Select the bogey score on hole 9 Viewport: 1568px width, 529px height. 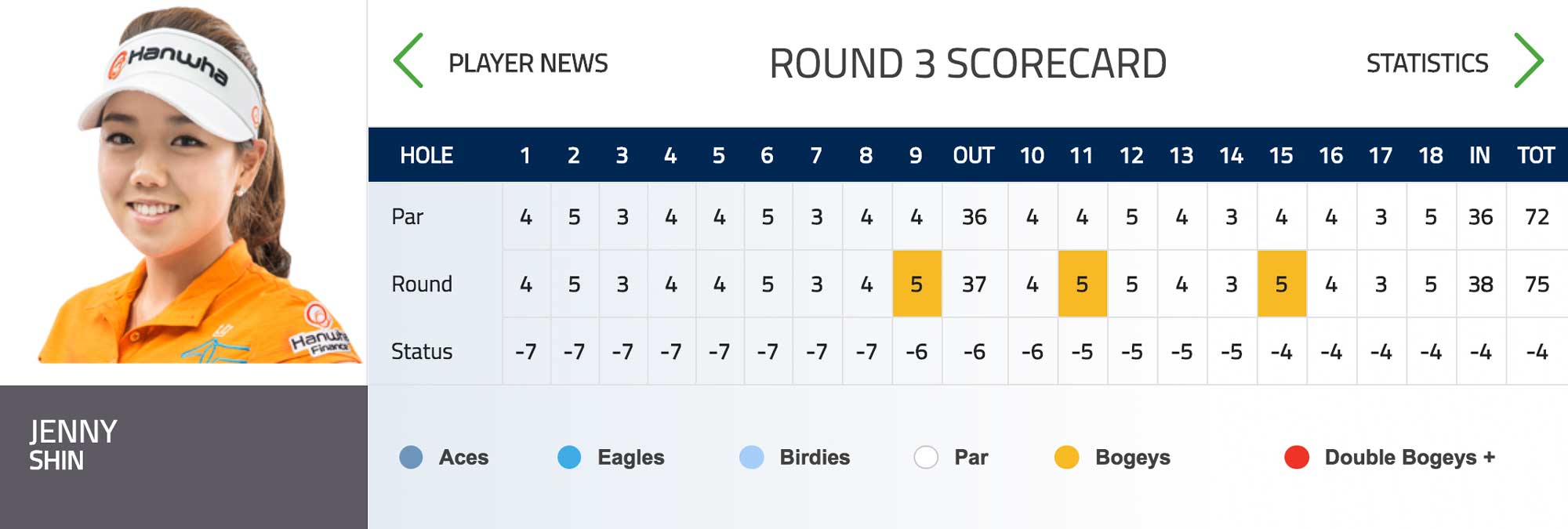tap(916, 284)
